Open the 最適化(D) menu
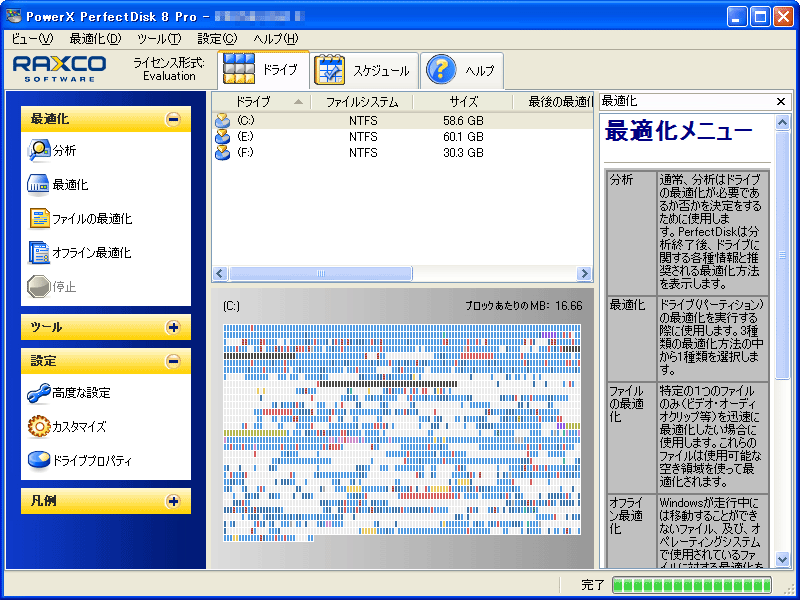 click(96, 39)
